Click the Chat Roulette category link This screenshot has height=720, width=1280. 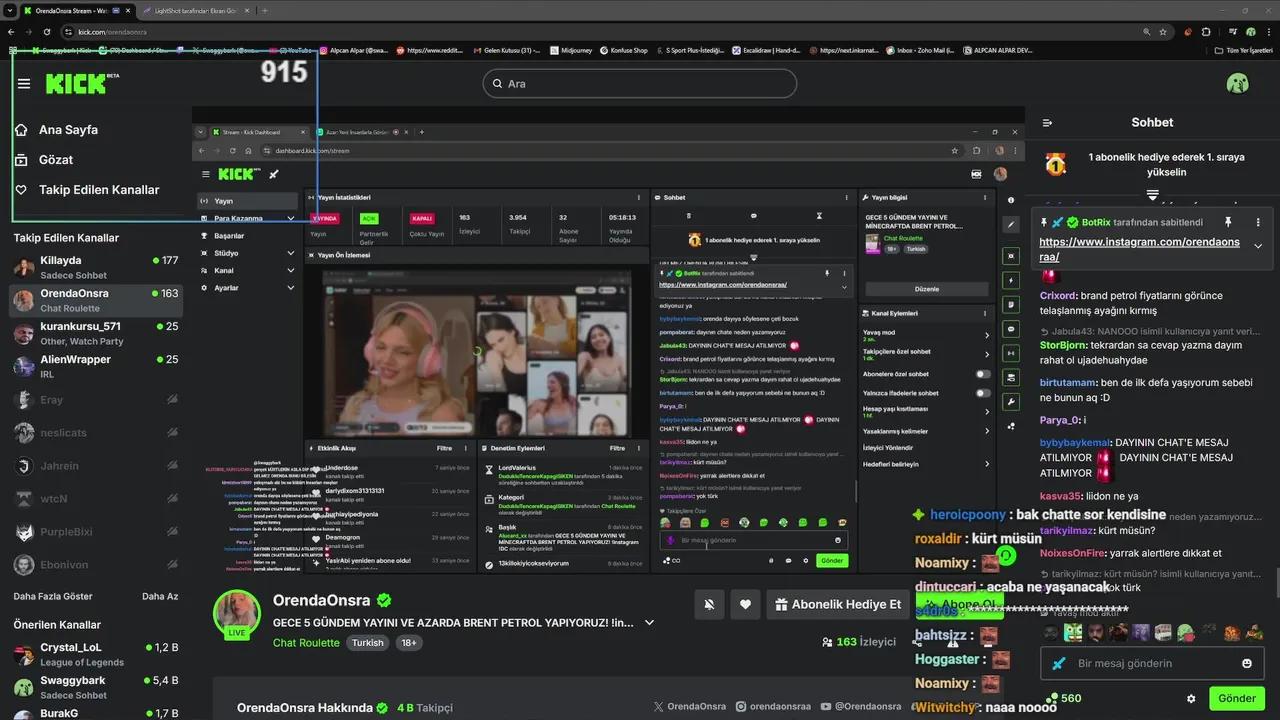pos(306,643)
